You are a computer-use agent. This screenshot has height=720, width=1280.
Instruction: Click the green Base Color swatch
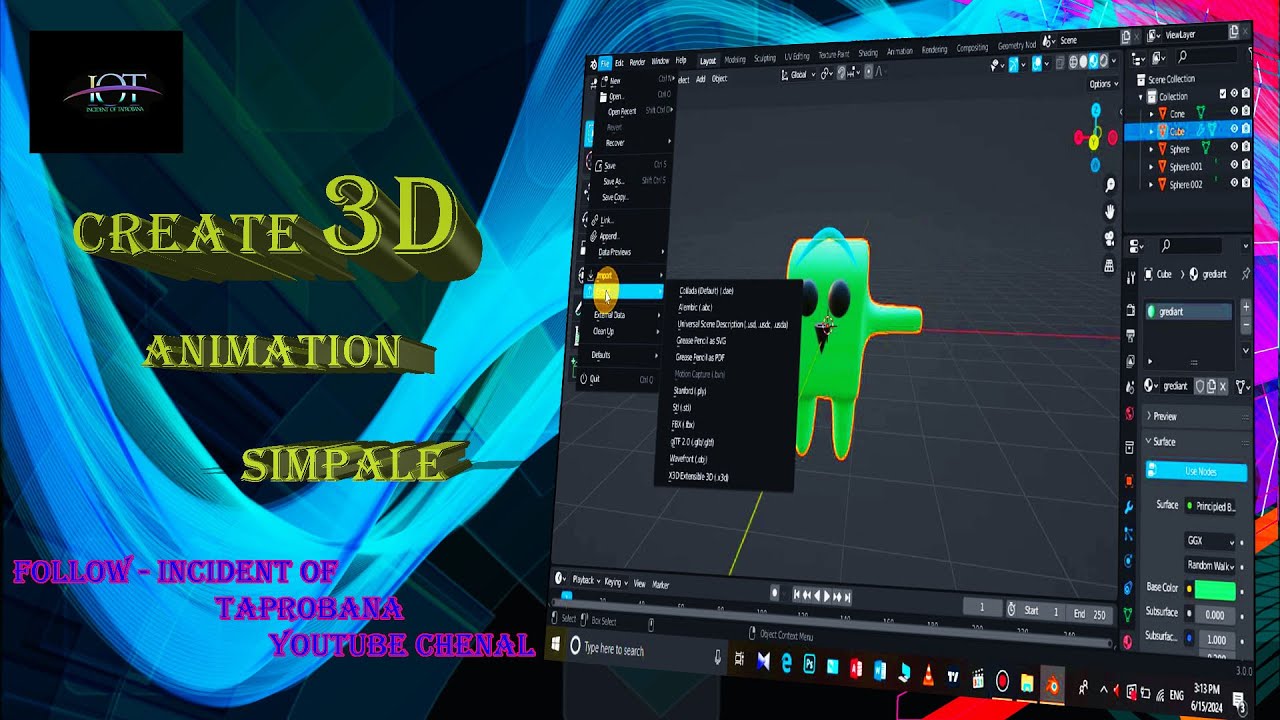click(1215, 590)
